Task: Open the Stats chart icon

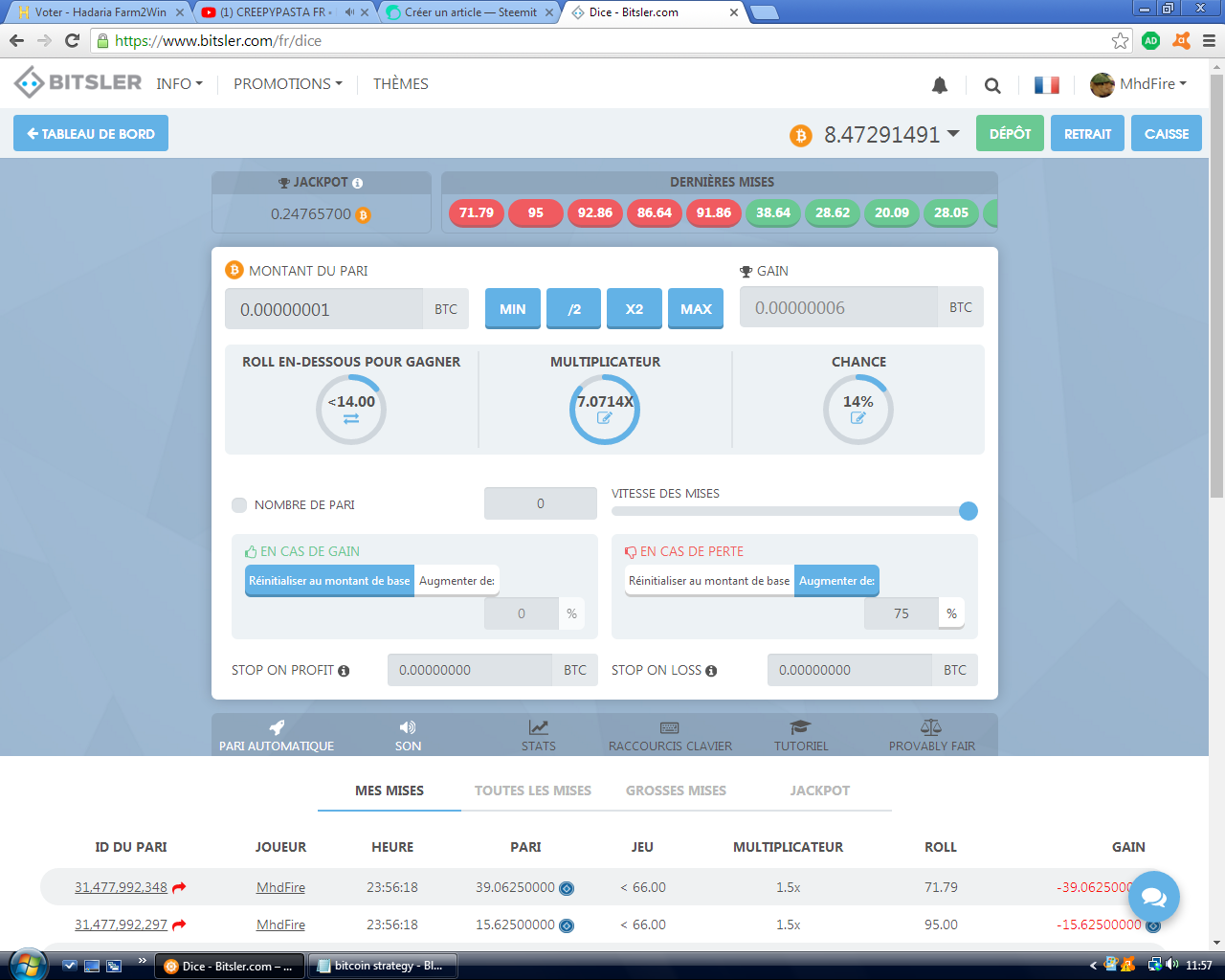Action: click(538, 727)
